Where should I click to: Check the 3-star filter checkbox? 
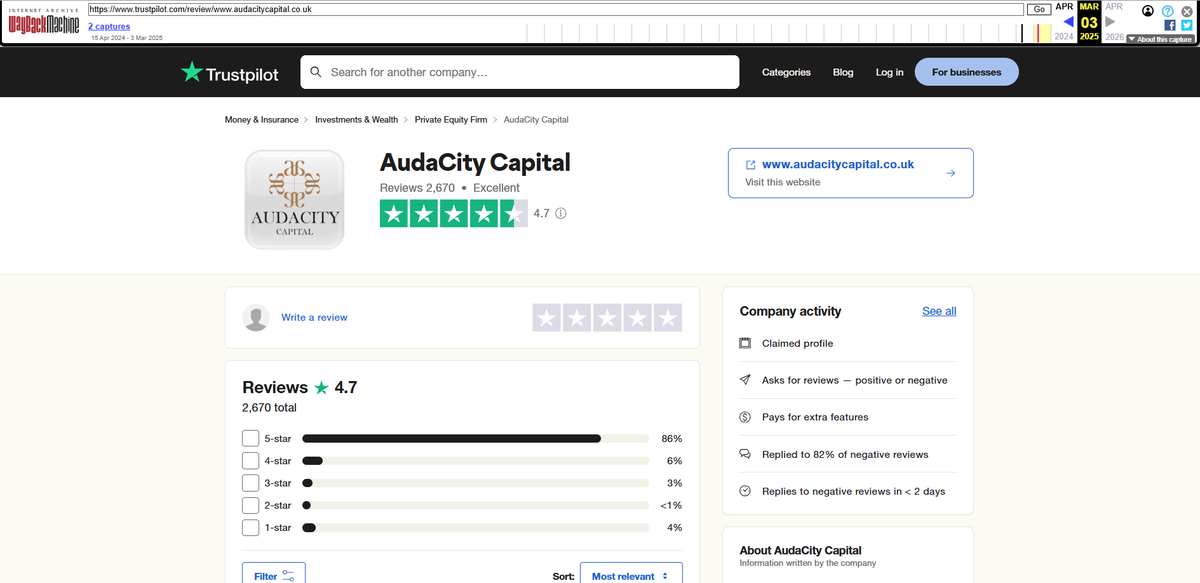[250, 483]
